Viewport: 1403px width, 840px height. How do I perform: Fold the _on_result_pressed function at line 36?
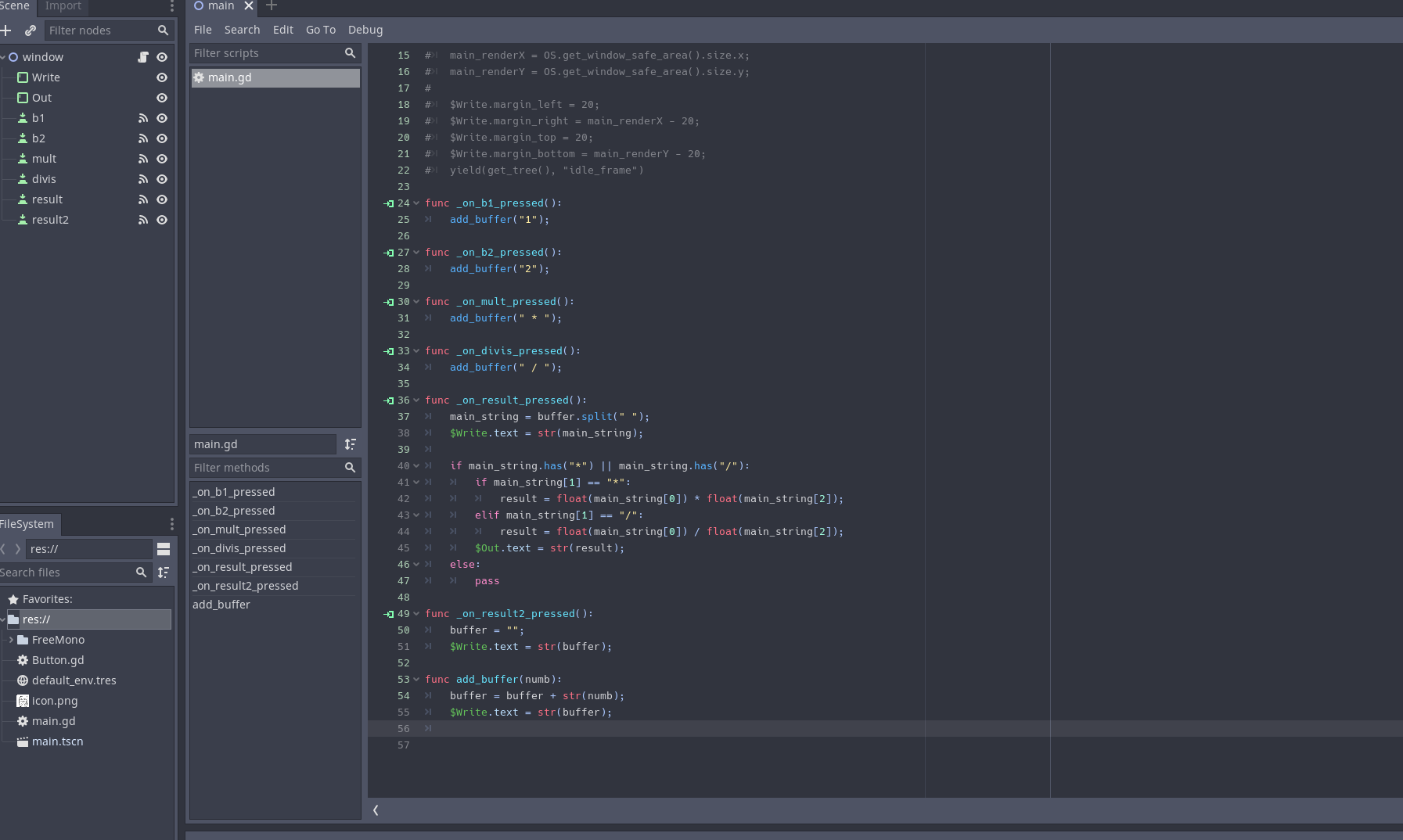(416, 400)
